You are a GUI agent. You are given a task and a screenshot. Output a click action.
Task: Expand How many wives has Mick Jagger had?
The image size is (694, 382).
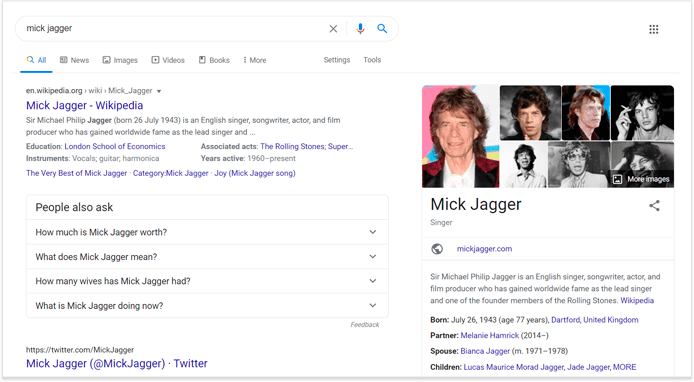point(207,281)
